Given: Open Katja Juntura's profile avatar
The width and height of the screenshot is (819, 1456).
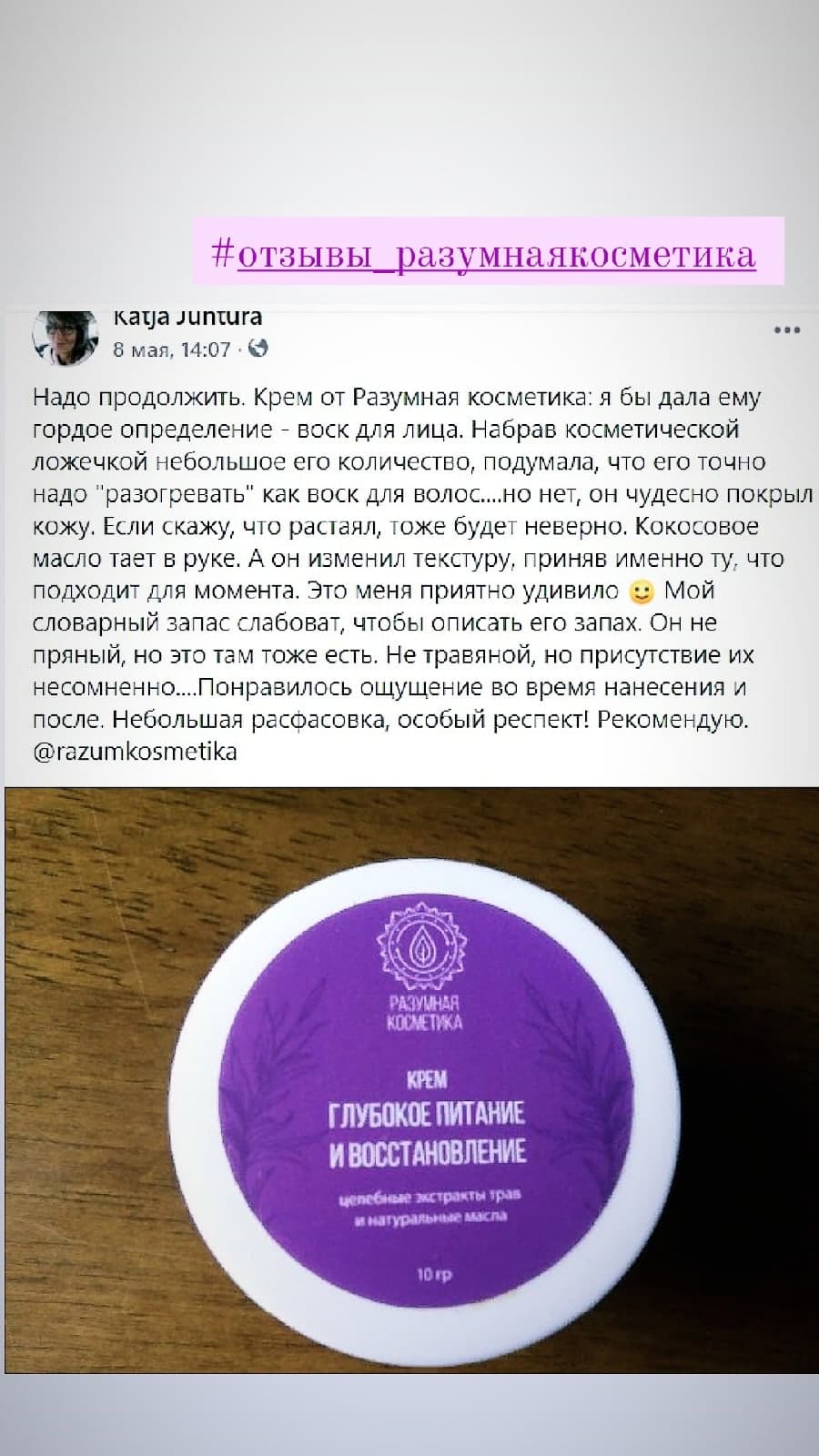Looking at the screenshot, I should [66, 336].
